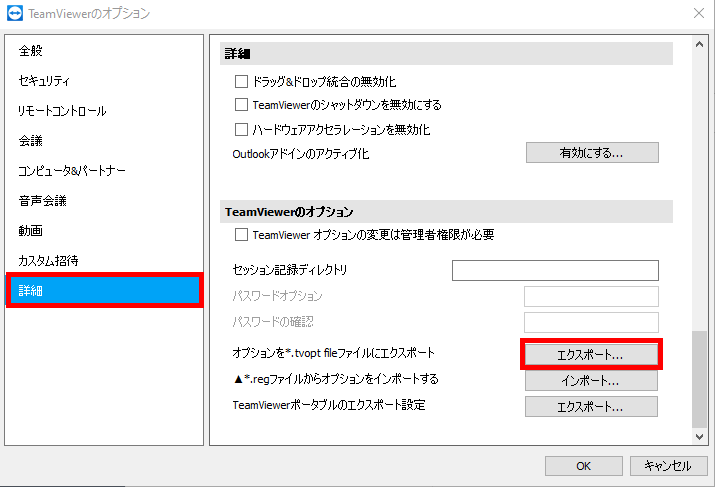Open コンピュータ&パートナー settings
The width and height of the screenshot is (715, 487).
point(72,171)
